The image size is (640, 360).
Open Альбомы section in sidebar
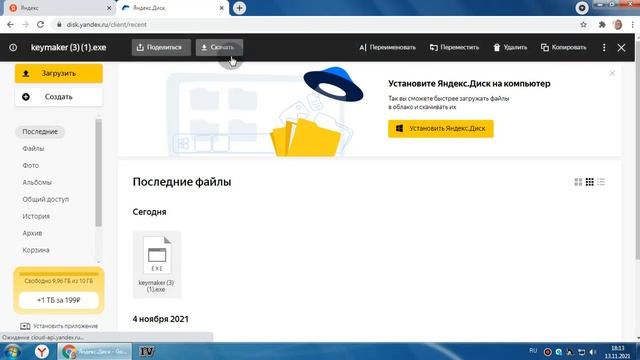pyautogui.click(x=37, y=182)
